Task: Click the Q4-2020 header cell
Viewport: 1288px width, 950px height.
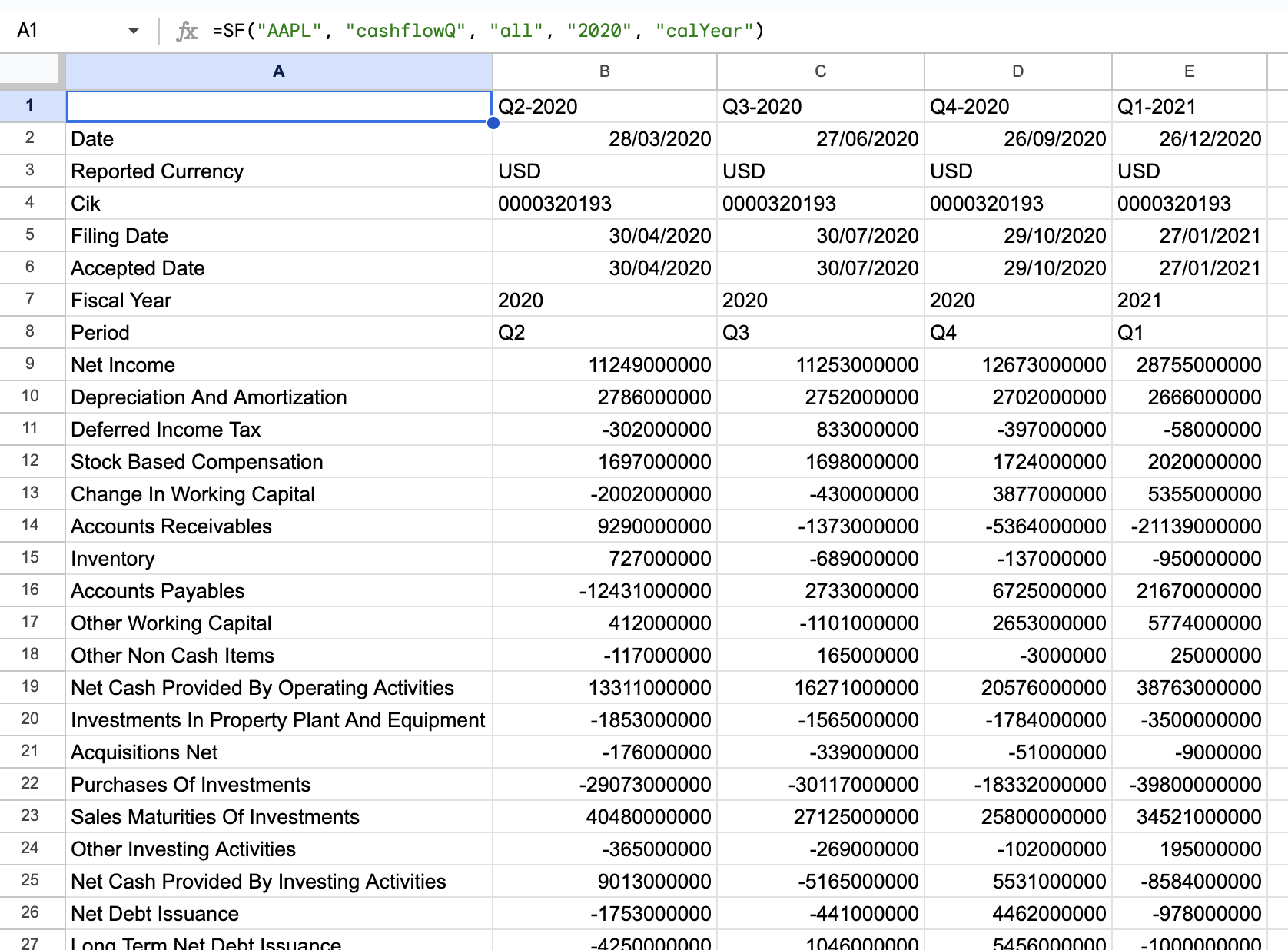Action: (x=1018, y=106)
